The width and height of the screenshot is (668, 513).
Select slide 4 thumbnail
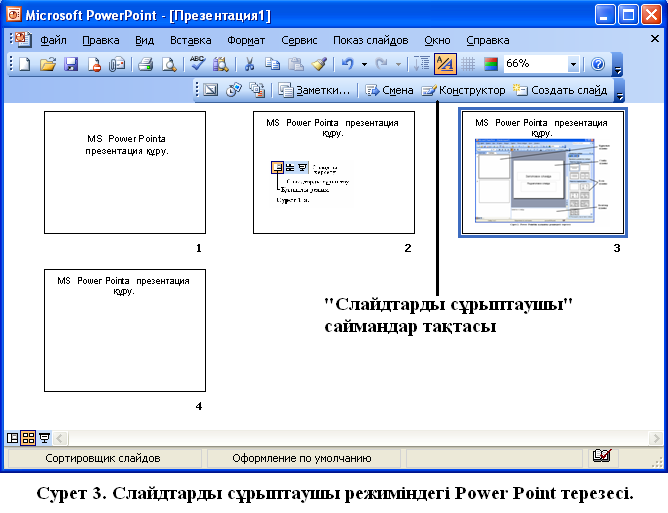pos(125,330)
